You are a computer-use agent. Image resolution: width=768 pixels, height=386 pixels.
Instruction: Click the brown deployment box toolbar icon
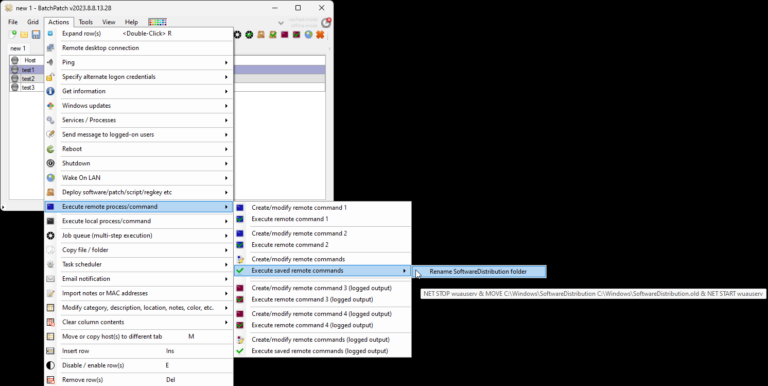[x=261, y=34]
